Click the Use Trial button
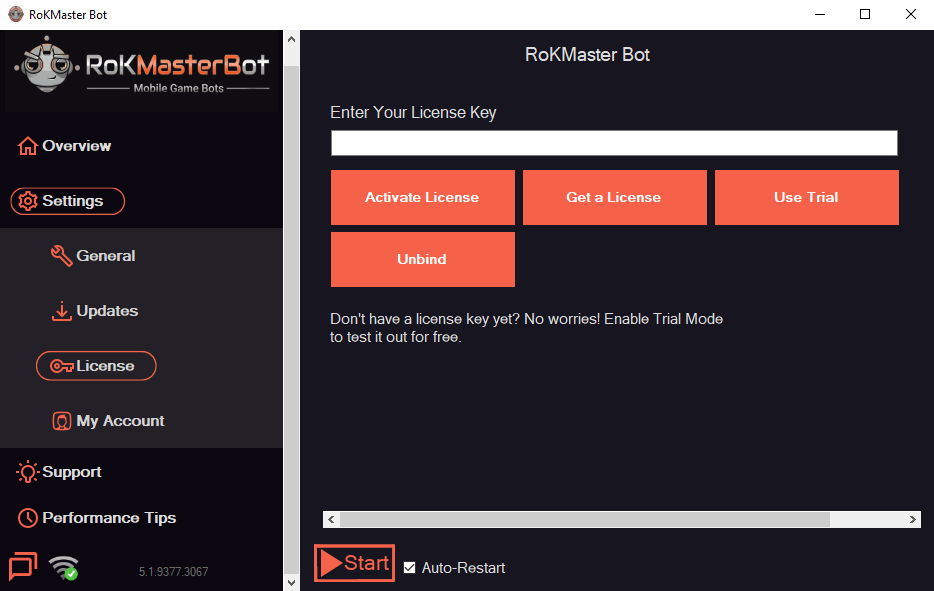 pyautogui.click(x=807, y=198)
